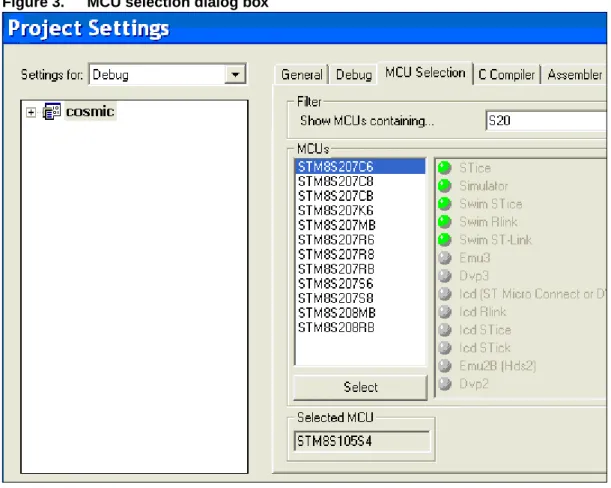Click the Project Settings title bar
This screenshot has width=611, height=488.
(x=305, y=28)
